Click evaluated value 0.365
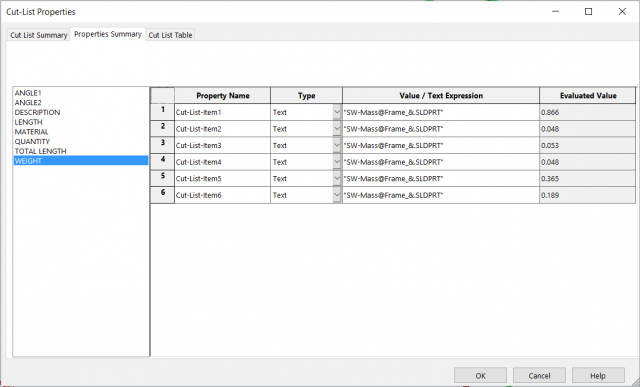Screen dimensions: 640x387 [x=588, y=178]
